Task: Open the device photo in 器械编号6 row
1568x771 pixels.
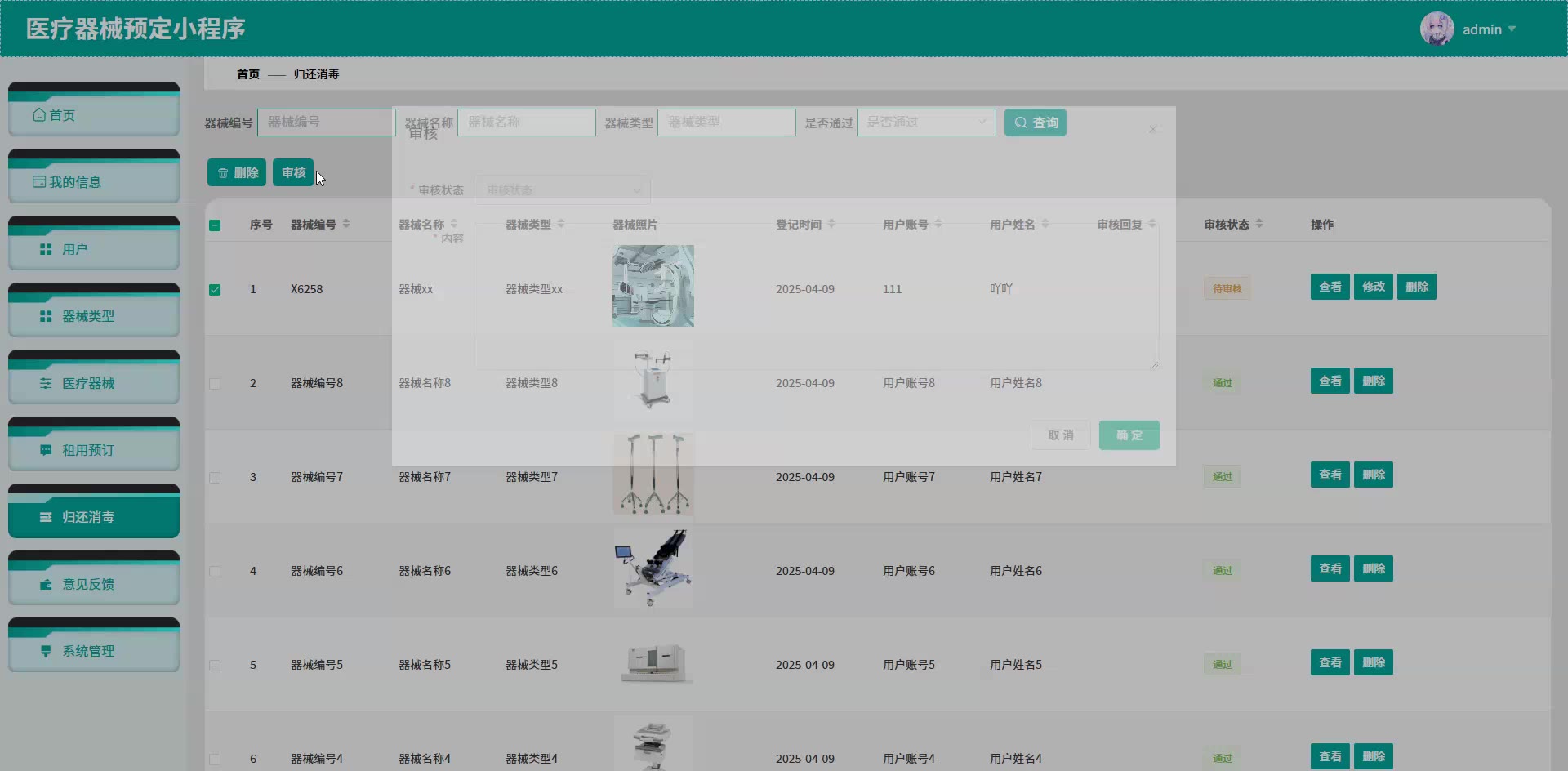Action: 653,568
